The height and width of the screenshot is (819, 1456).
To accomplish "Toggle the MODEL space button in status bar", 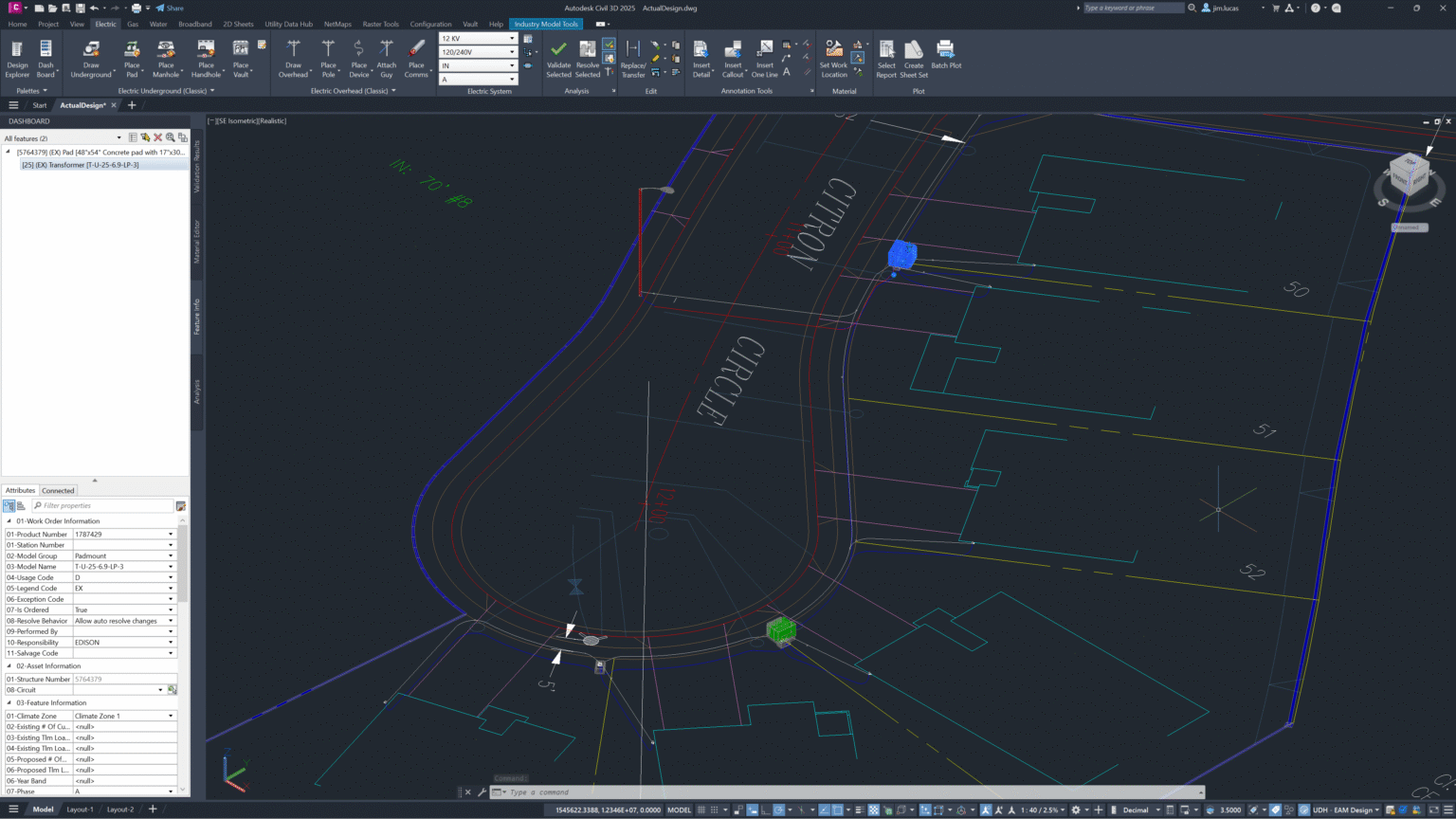I will [x=678, y=810].
